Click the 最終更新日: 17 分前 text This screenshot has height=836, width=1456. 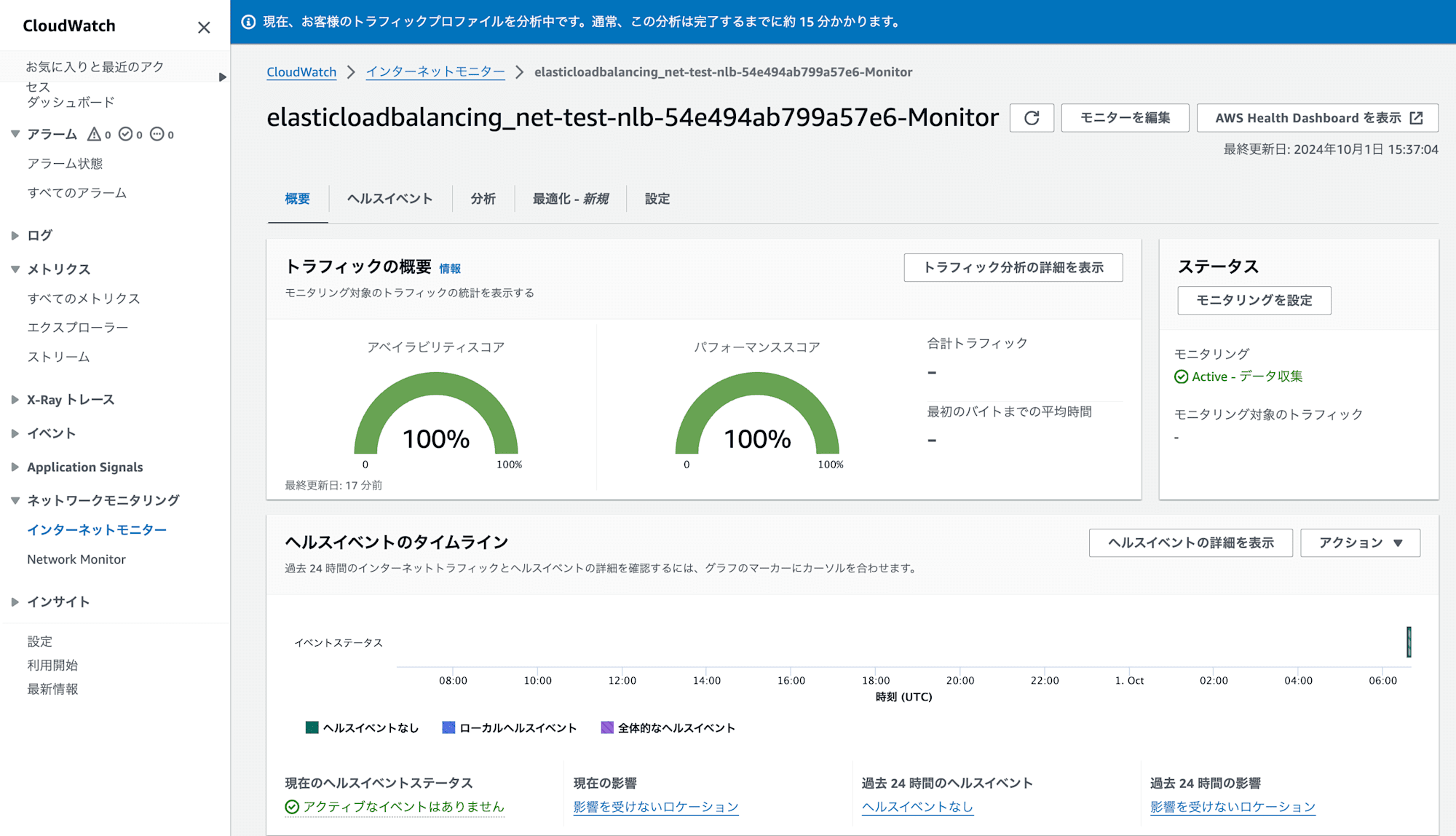tap(333, 485)
